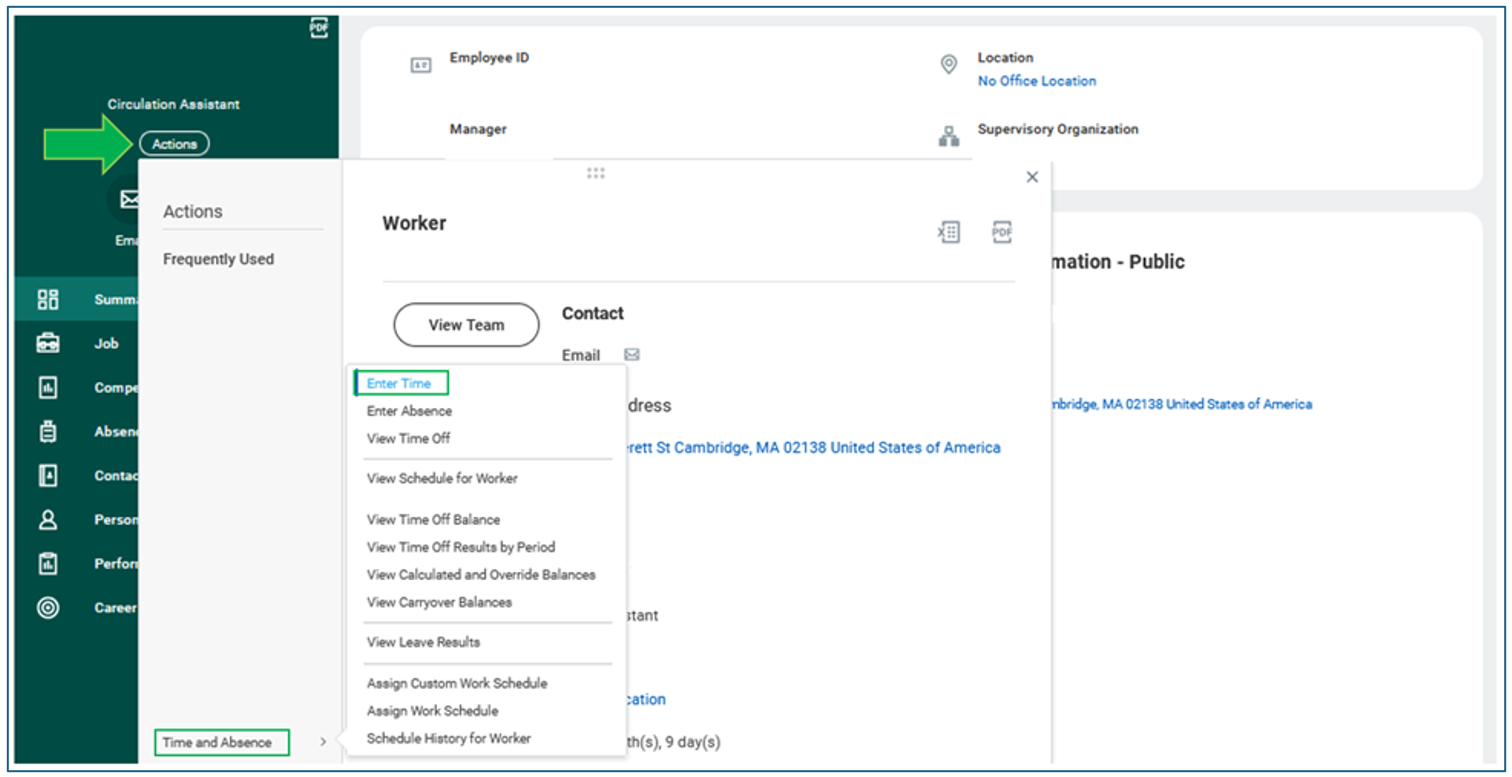
Task: Click the Worker heading text
Action: click(x=414, y=223)
